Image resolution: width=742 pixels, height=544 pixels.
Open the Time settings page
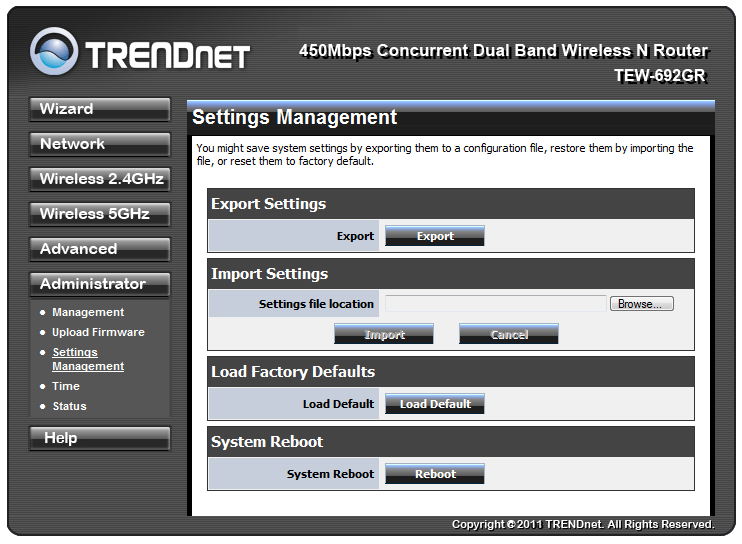pyautogui.click(x=66, y=386)
